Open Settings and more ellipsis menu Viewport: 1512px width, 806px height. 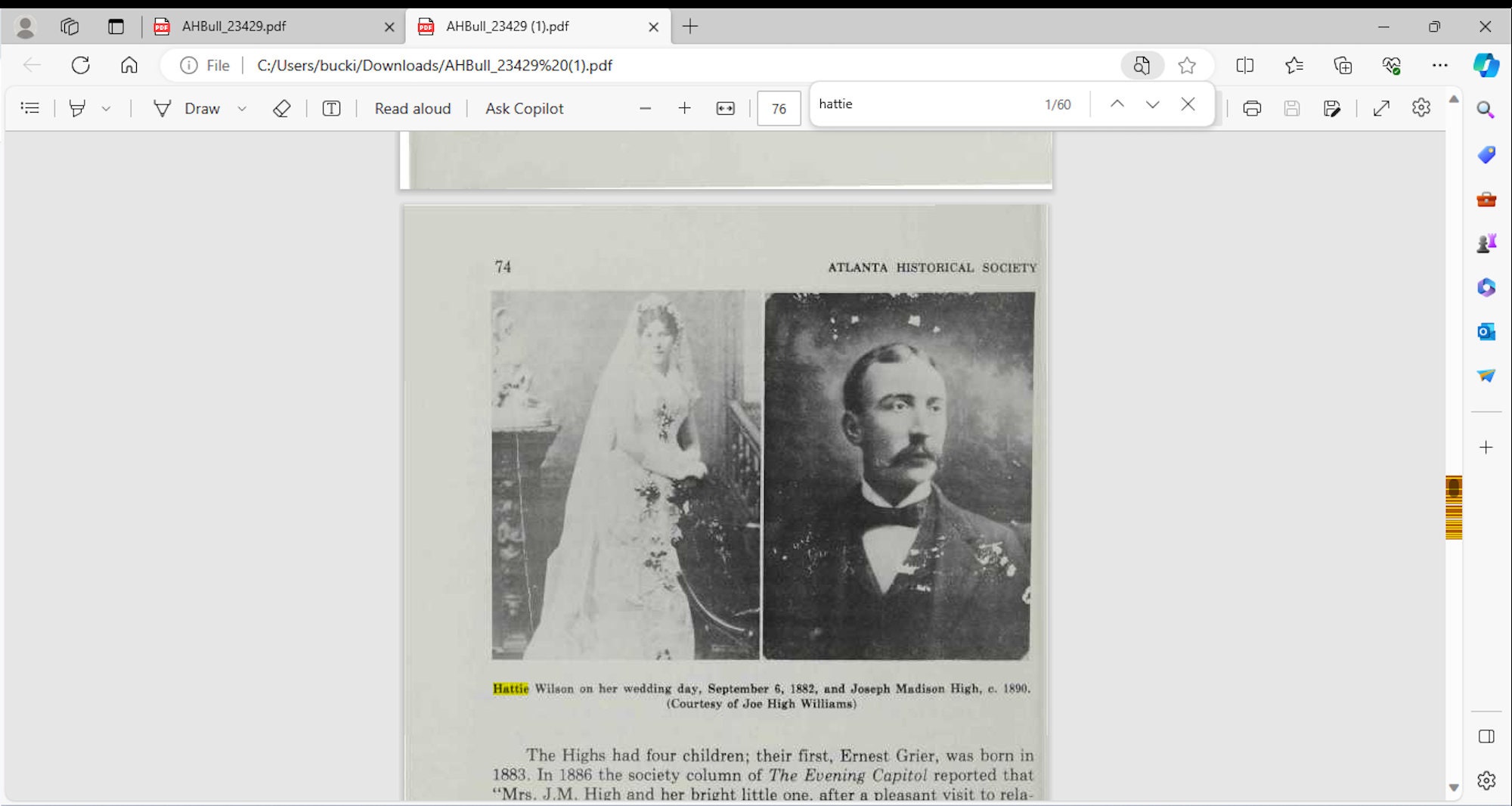coord(1440,66)
